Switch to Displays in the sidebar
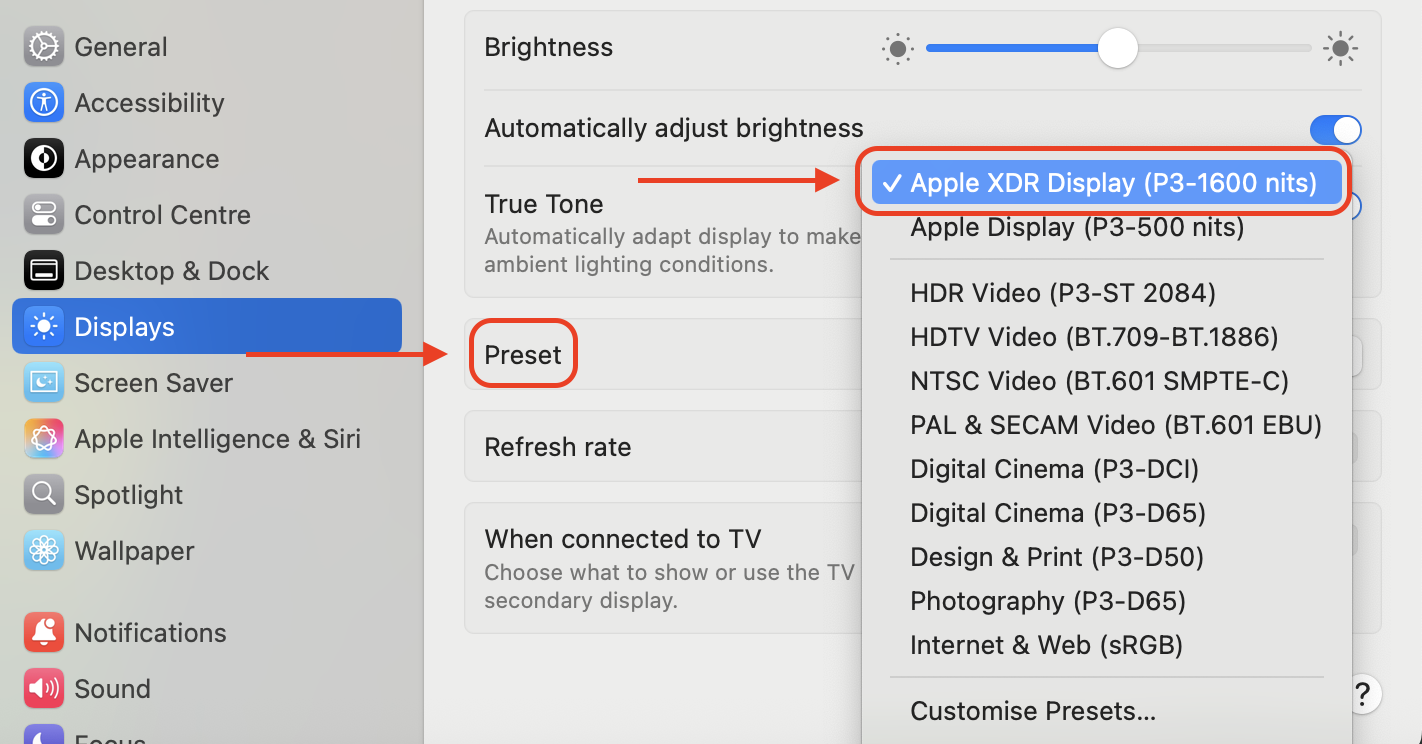Viewport: 1422px width, 744px height. point(122,325)
